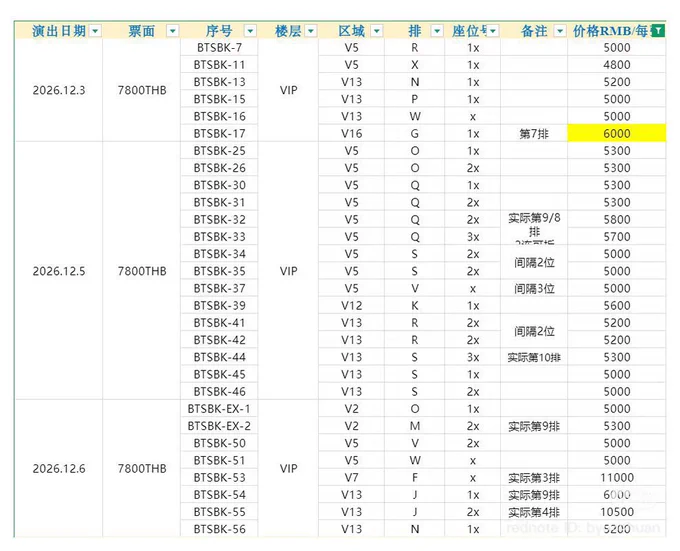Select cell BTSBK-50
This screenshot has height=551, width=680.
coord(219,443)
